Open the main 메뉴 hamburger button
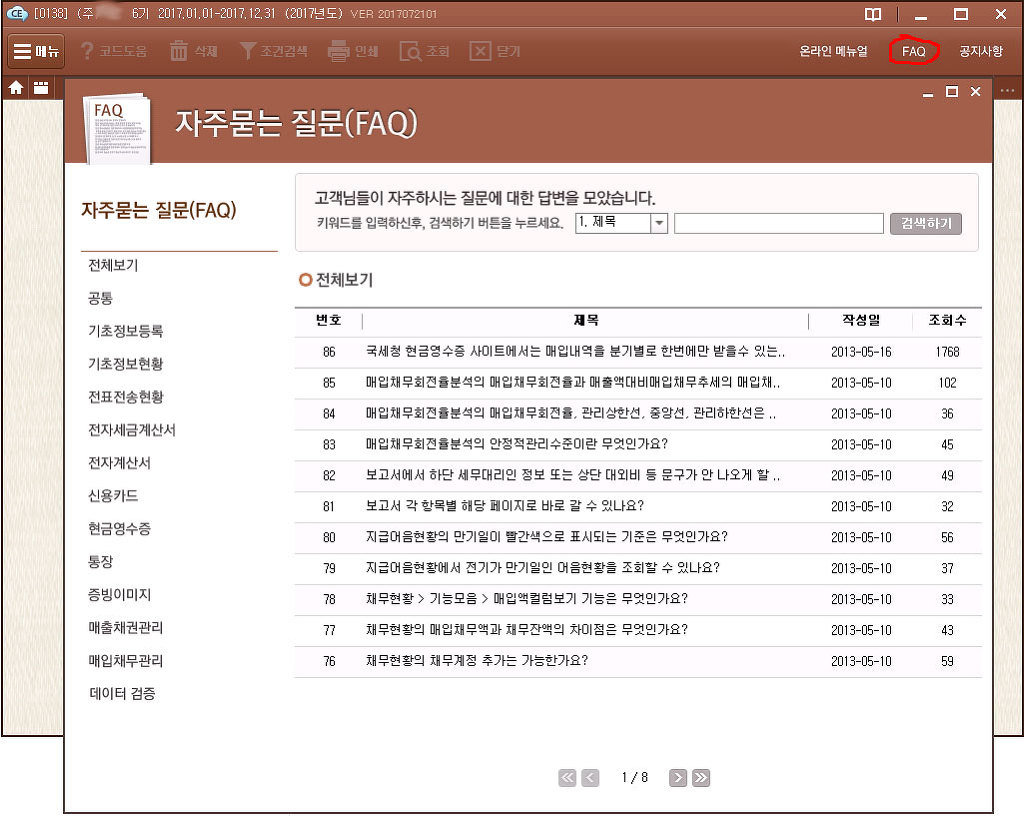1024x816 pixels. pyautogui.click(x=37, y=51)
